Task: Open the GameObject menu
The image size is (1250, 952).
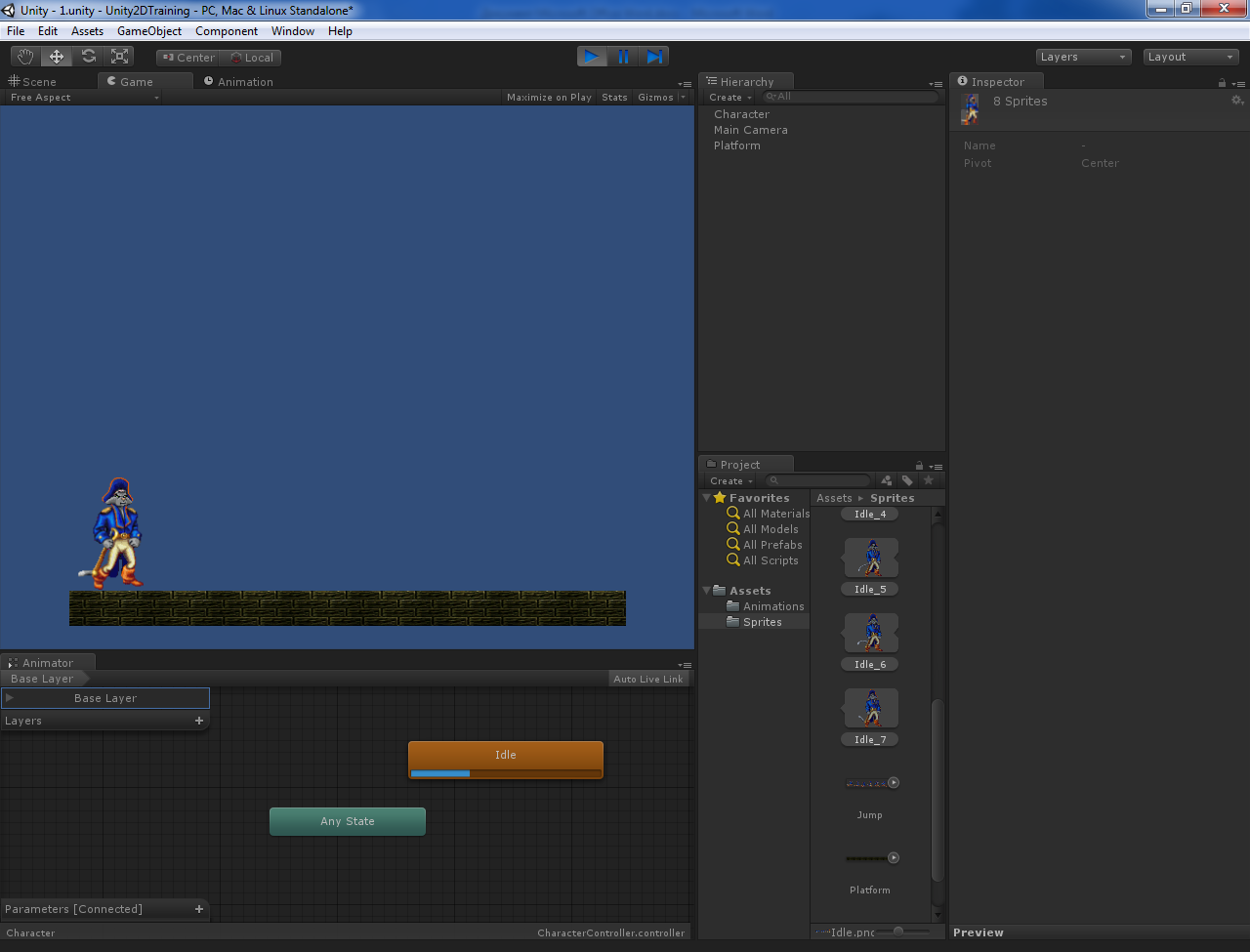Action: pos(149,31)
